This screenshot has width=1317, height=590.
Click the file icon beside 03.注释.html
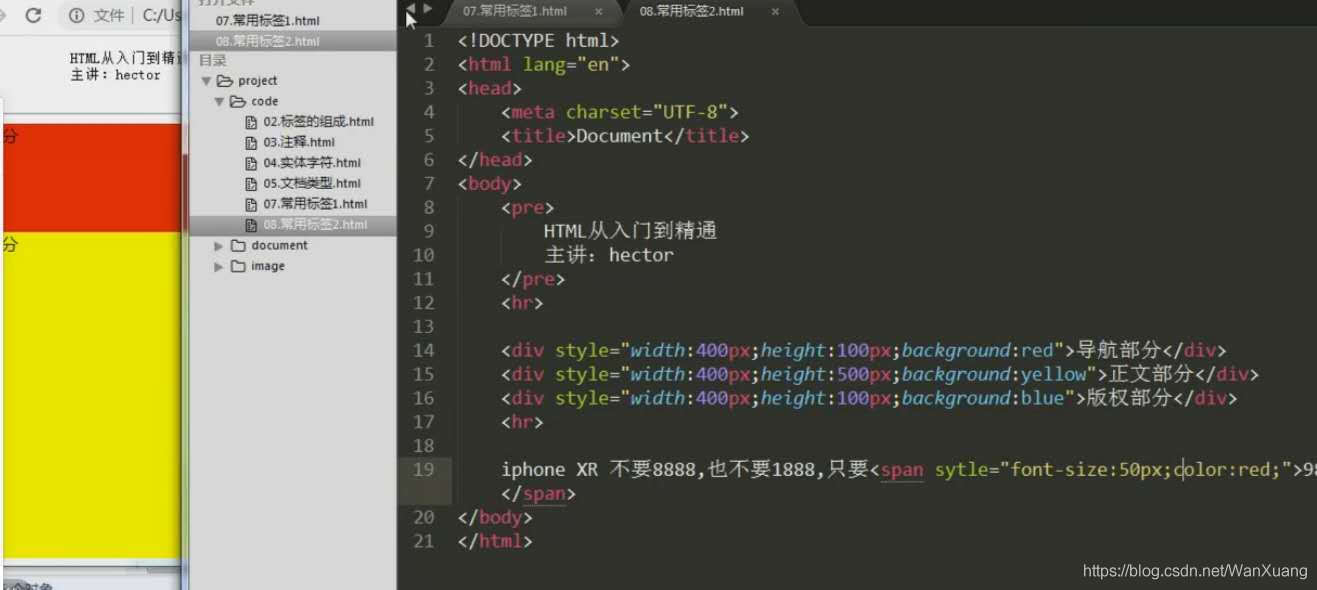(x=253, y=141)
